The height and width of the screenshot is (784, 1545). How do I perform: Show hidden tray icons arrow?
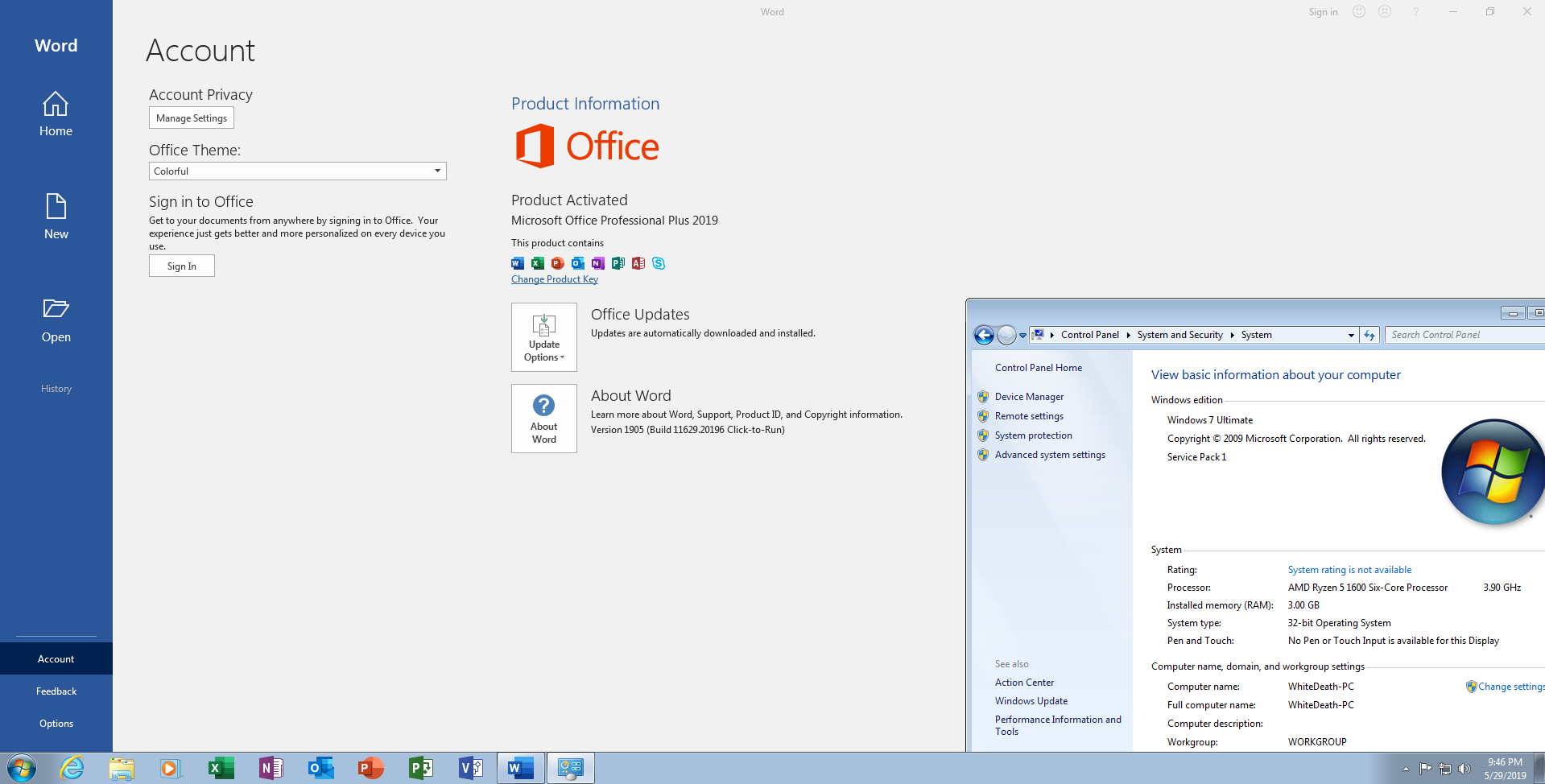coord(1406,769)
